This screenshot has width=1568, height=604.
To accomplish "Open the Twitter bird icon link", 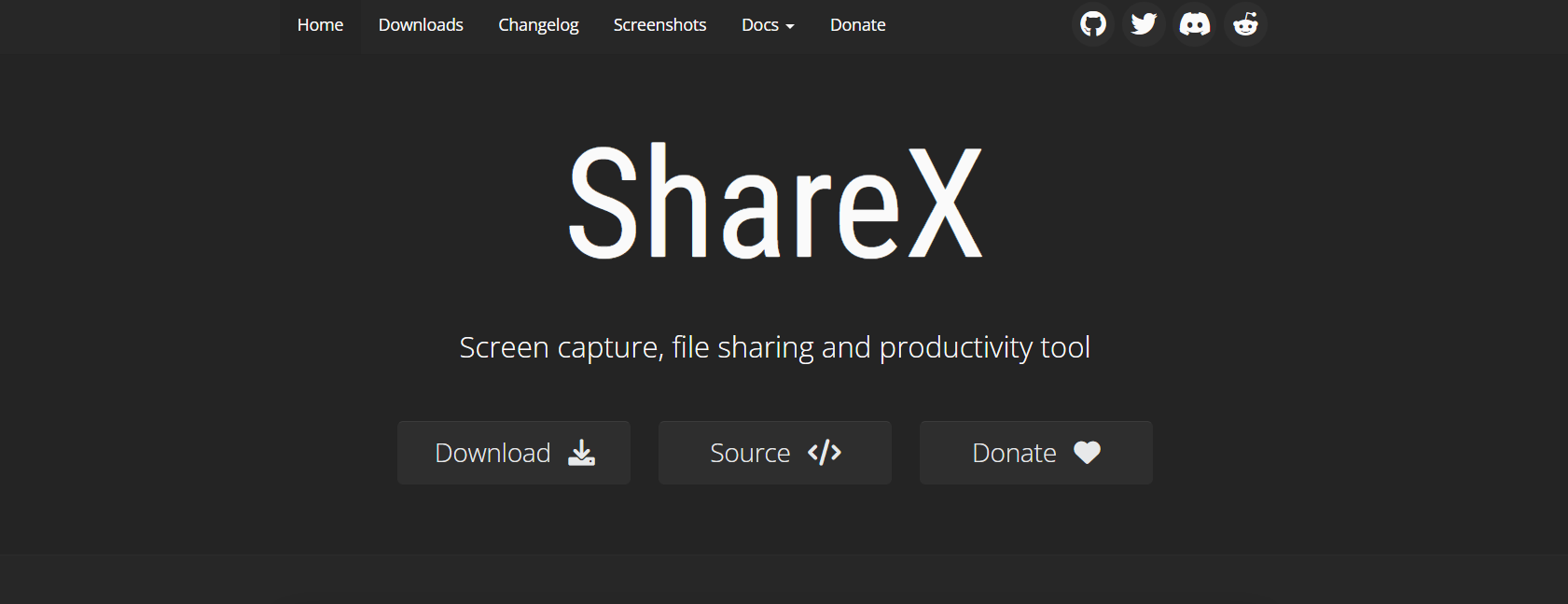I will pyautogui.click(x=1144, y=23).
